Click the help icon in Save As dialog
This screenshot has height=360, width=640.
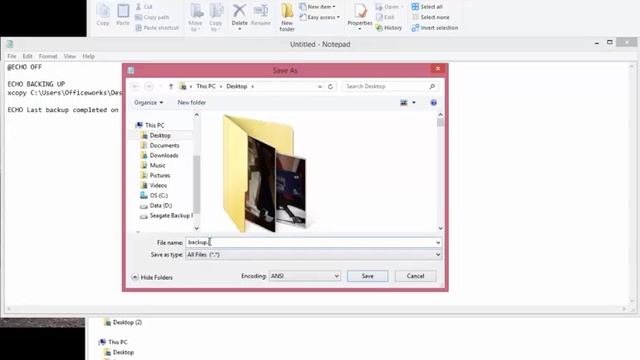click(x=433, y=102)
